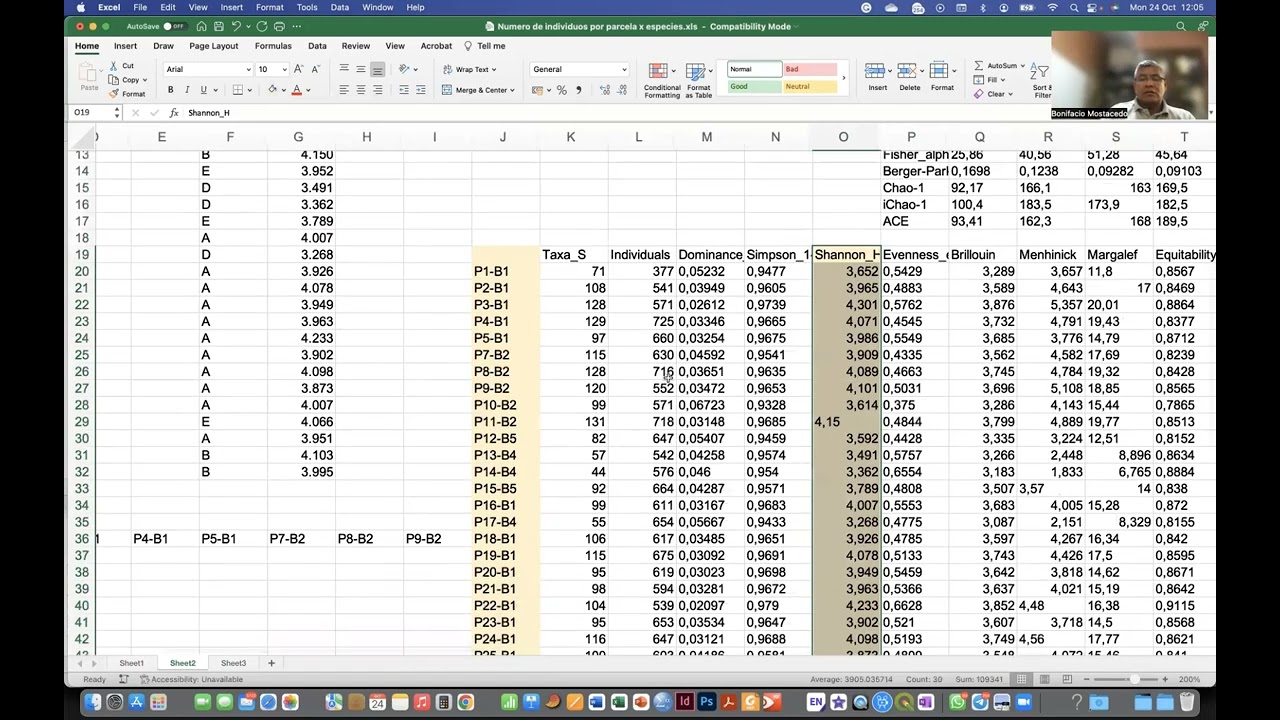Image resolution: width=1280 pixels, height=720 pixels.
Task: Apply the comma style
Action: (578, 90)
